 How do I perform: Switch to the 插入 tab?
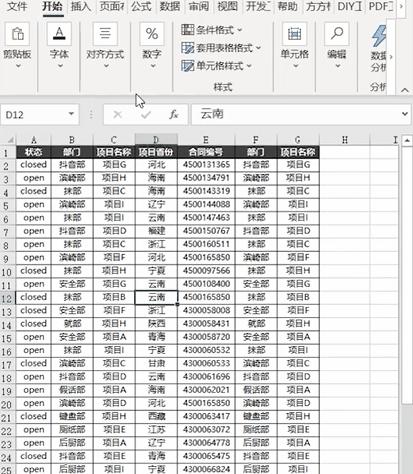coord(81,6)
